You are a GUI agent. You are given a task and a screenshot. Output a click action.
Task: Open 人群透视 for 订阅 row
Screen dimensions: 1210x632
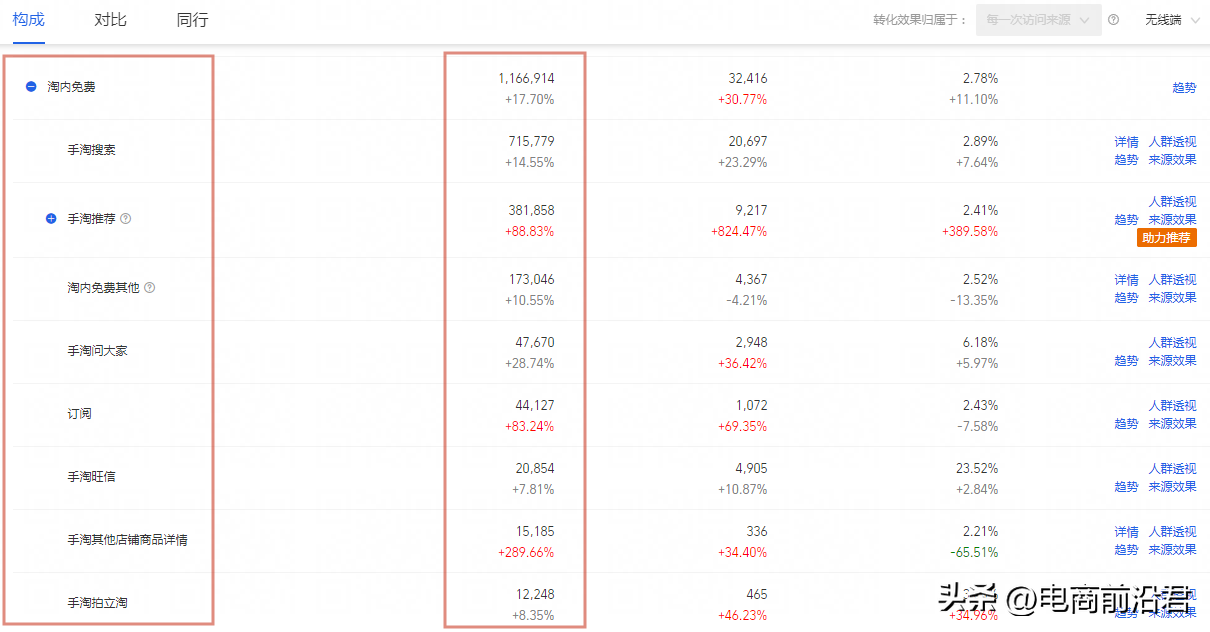click(1172, 406)
